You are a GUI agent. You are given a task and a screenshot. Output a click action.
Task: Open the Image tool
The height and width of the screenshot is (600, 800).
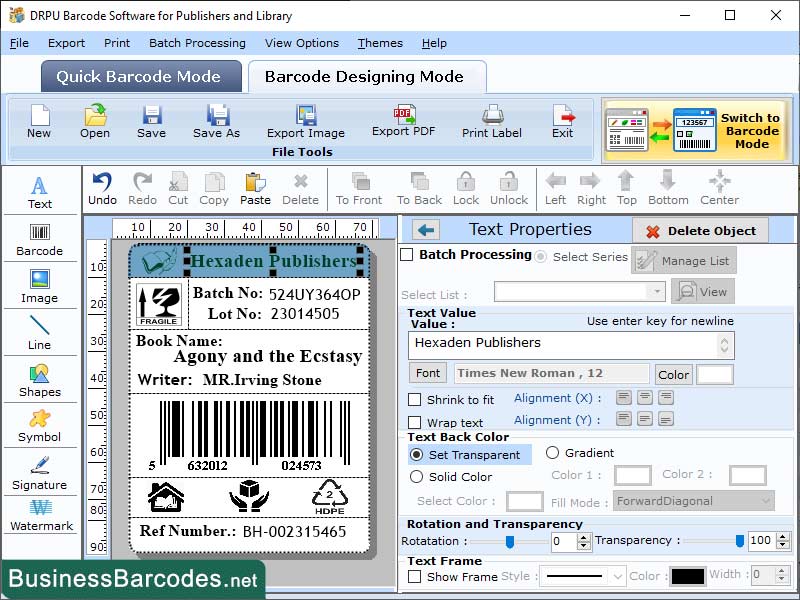pyautogui.click(x=40, y=287)
